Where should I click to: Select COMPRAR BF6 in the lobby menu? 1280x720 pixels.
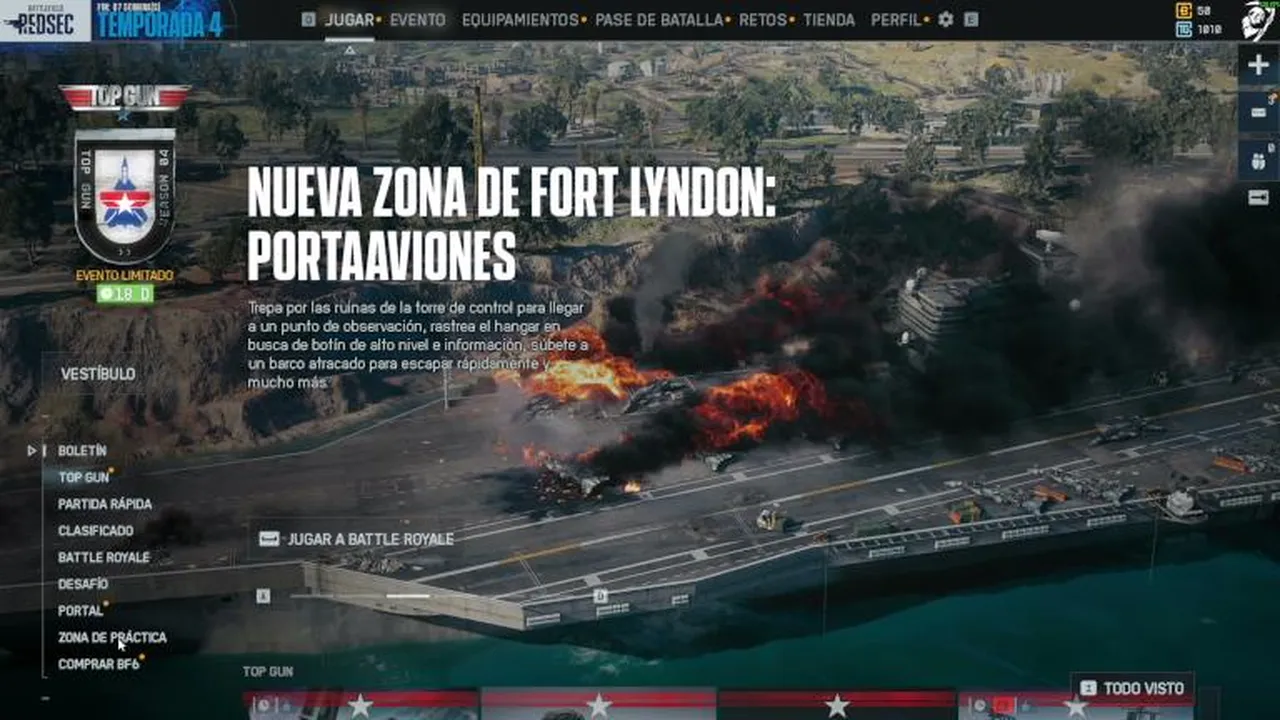[x=99, y=664]
